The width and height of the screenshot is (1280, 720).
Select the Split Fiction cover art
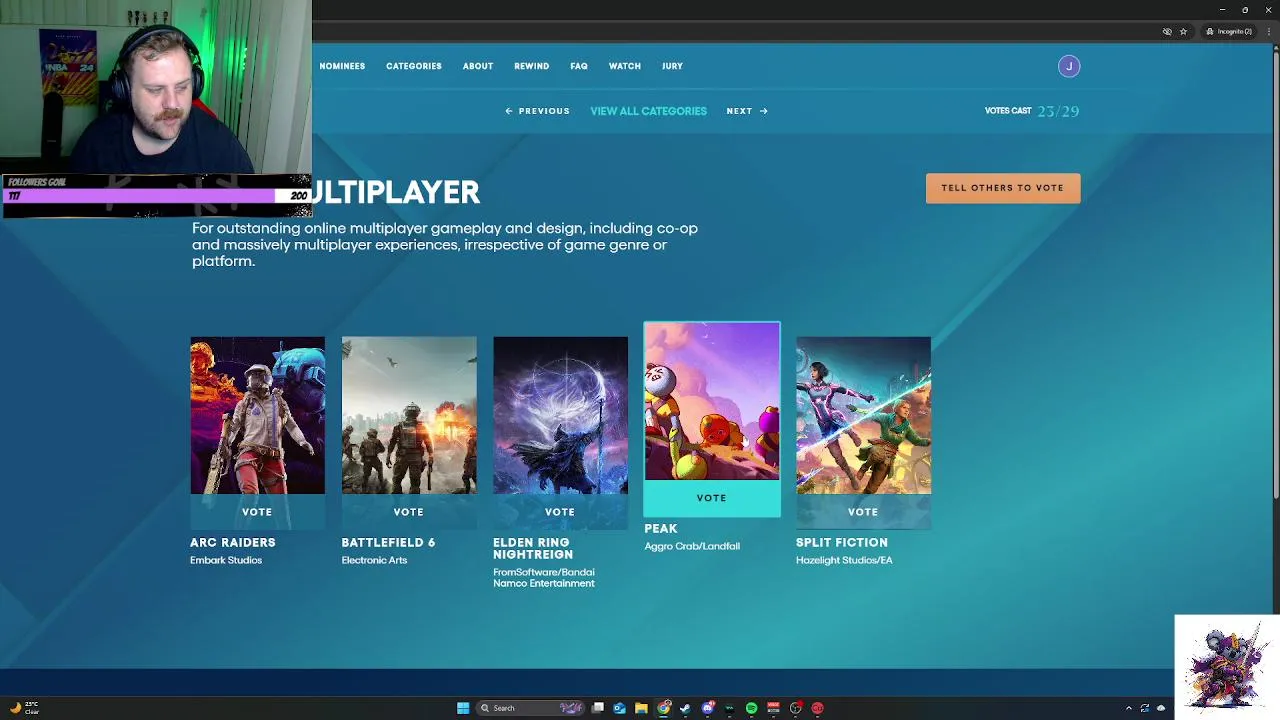coord(863,415)
